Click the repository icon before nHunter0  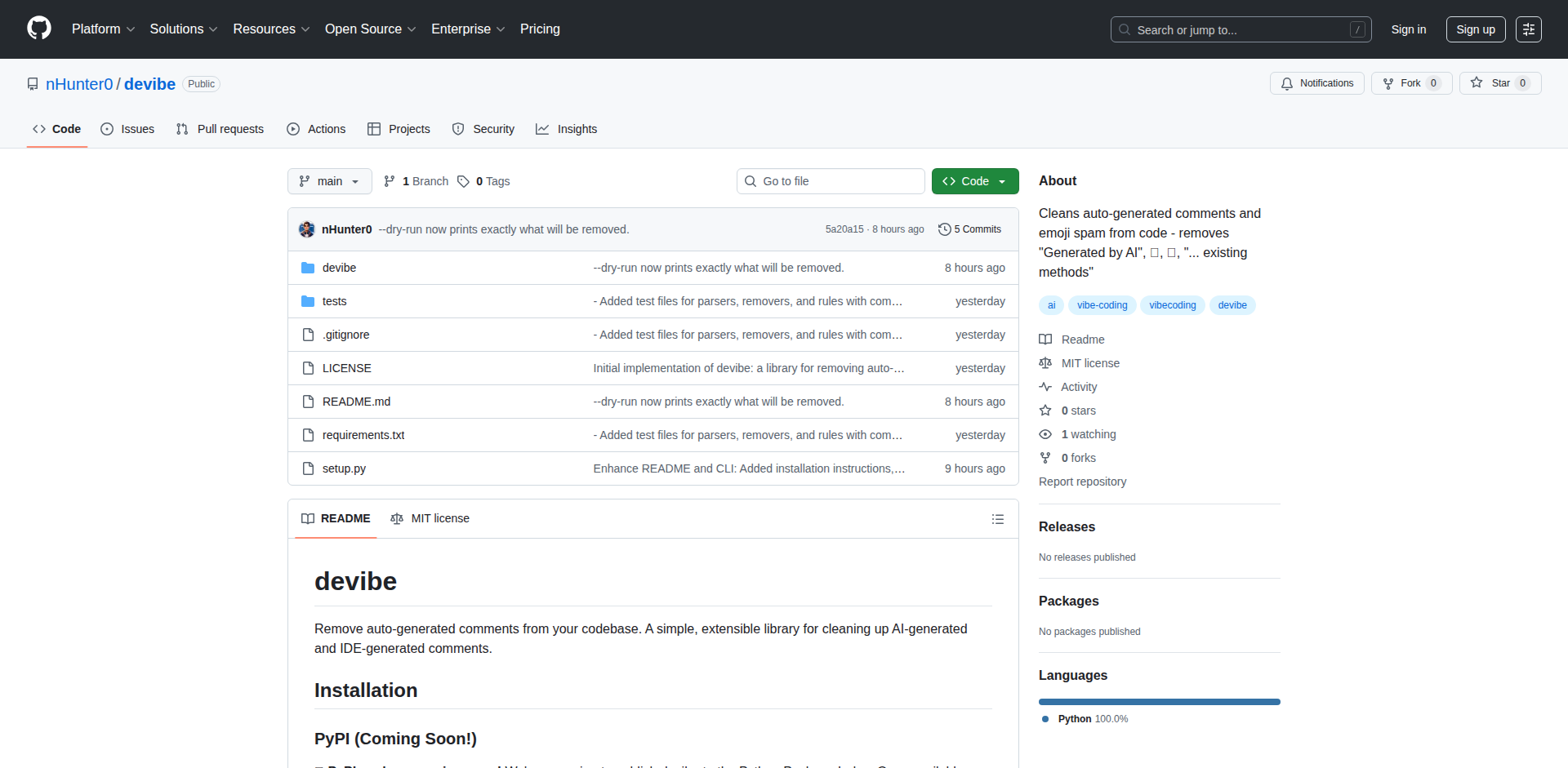33,84
